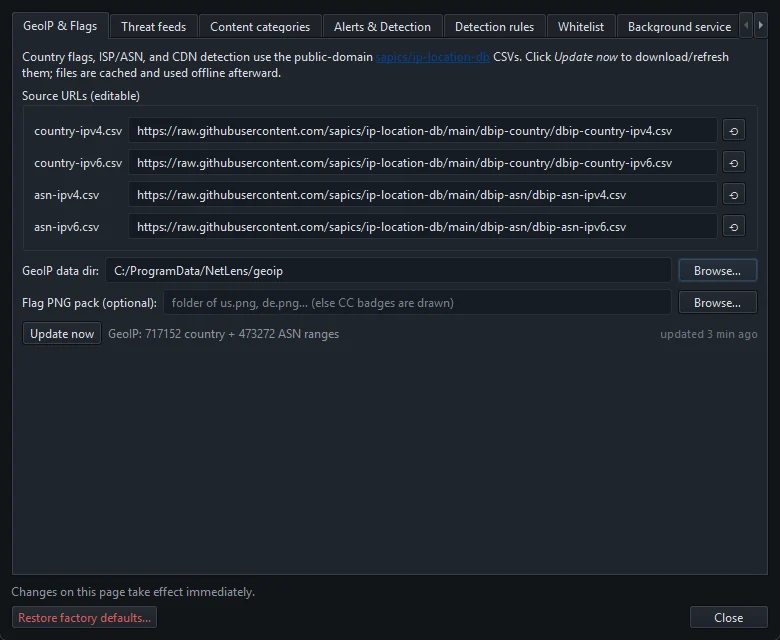Click Restore factory defaults
The width and height of the screenshot is (780, 640).
84,618
